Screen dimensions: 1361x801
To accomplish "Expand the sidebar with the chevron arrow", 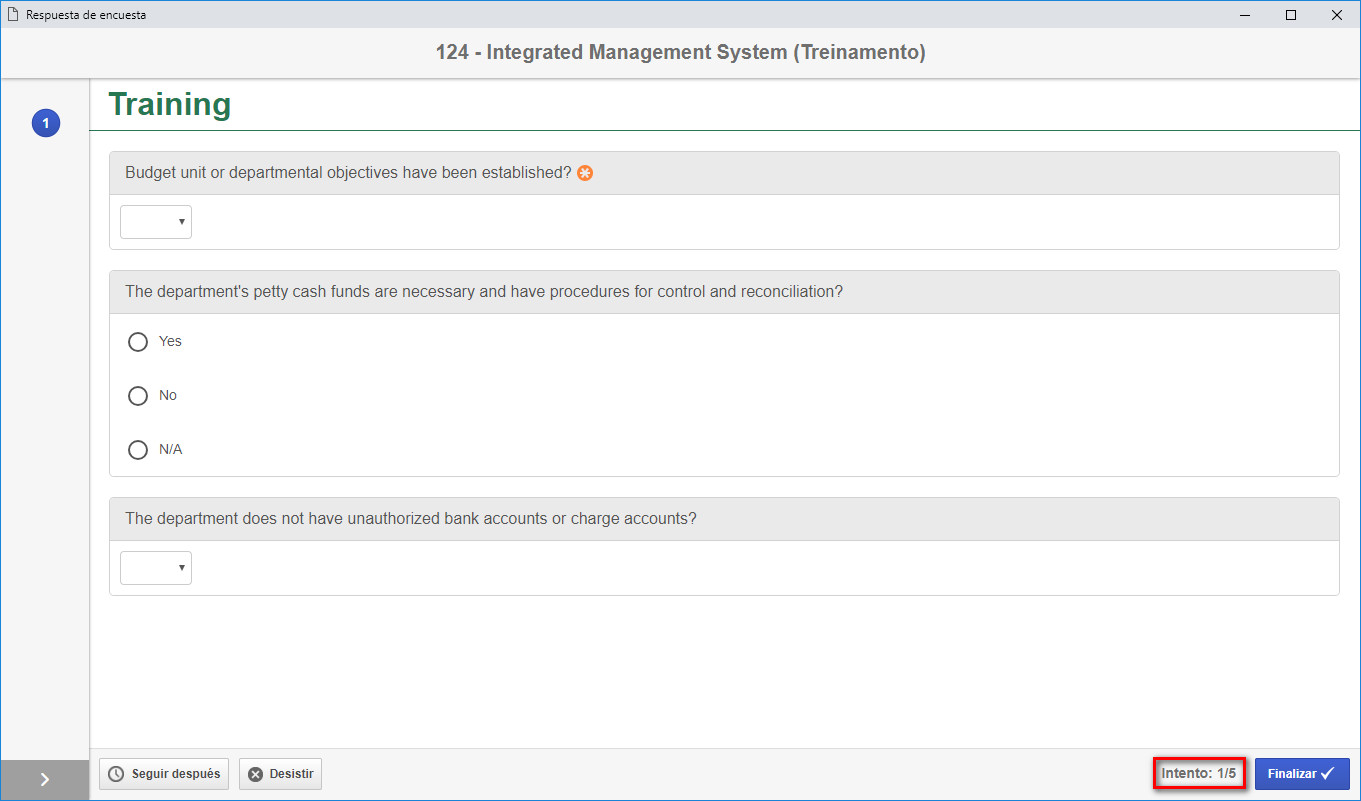I will [45, 780].
